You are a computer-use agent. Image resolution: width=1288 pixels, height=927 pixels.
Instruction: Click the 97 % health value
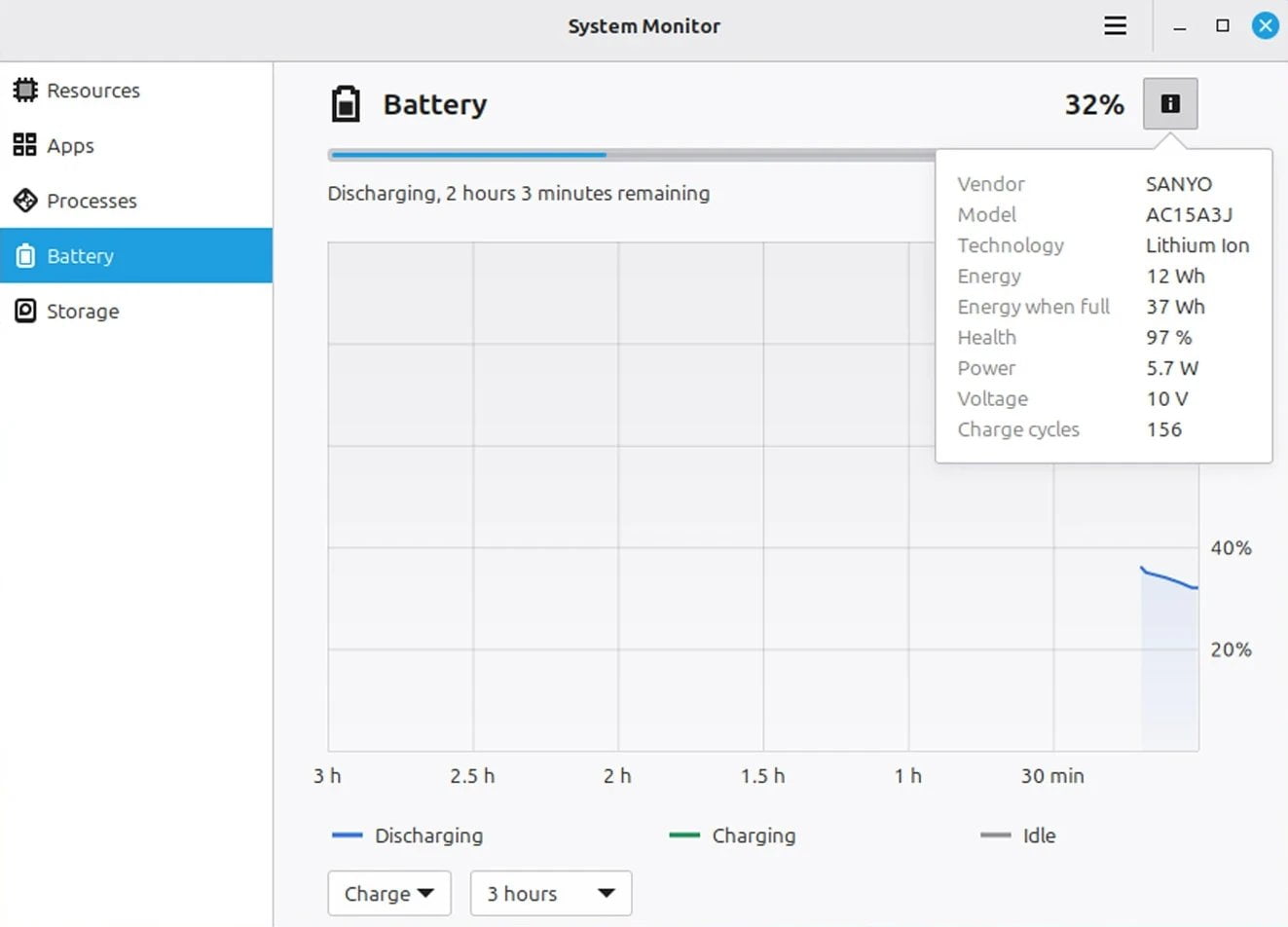click(x=1169, y=337)
